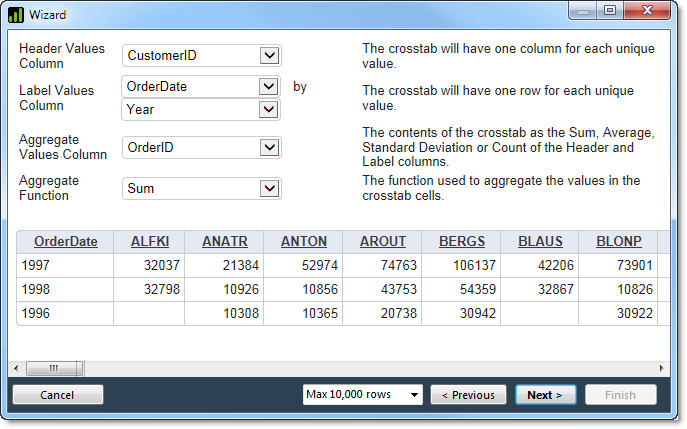Click the BLONP column header
The width and height of the screenshot is (687, 429).
coord(619,241)
